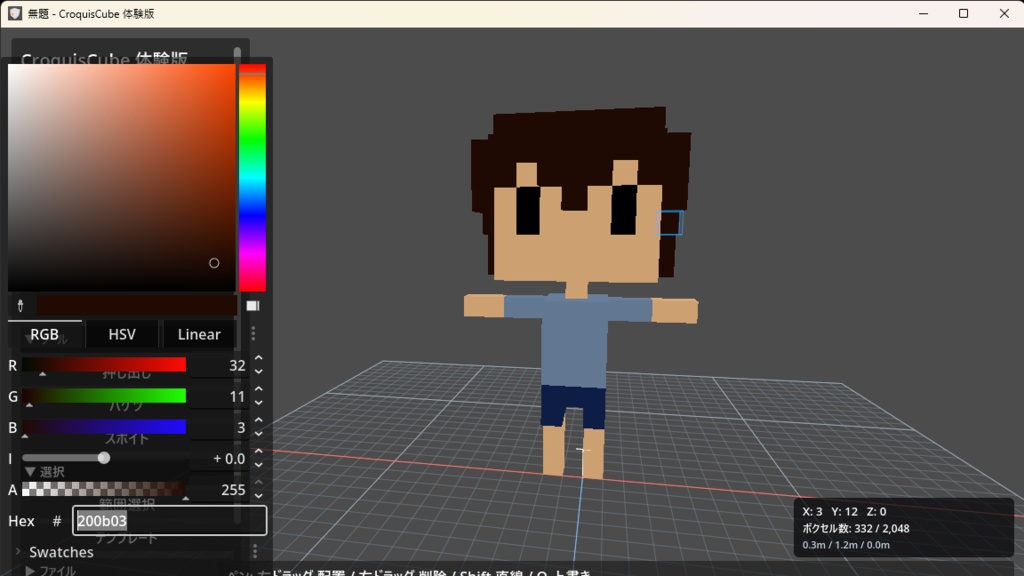The image size is (1024, 576).
Task: Decrease the I intensity with its down arrow
Action: point(259,464)
